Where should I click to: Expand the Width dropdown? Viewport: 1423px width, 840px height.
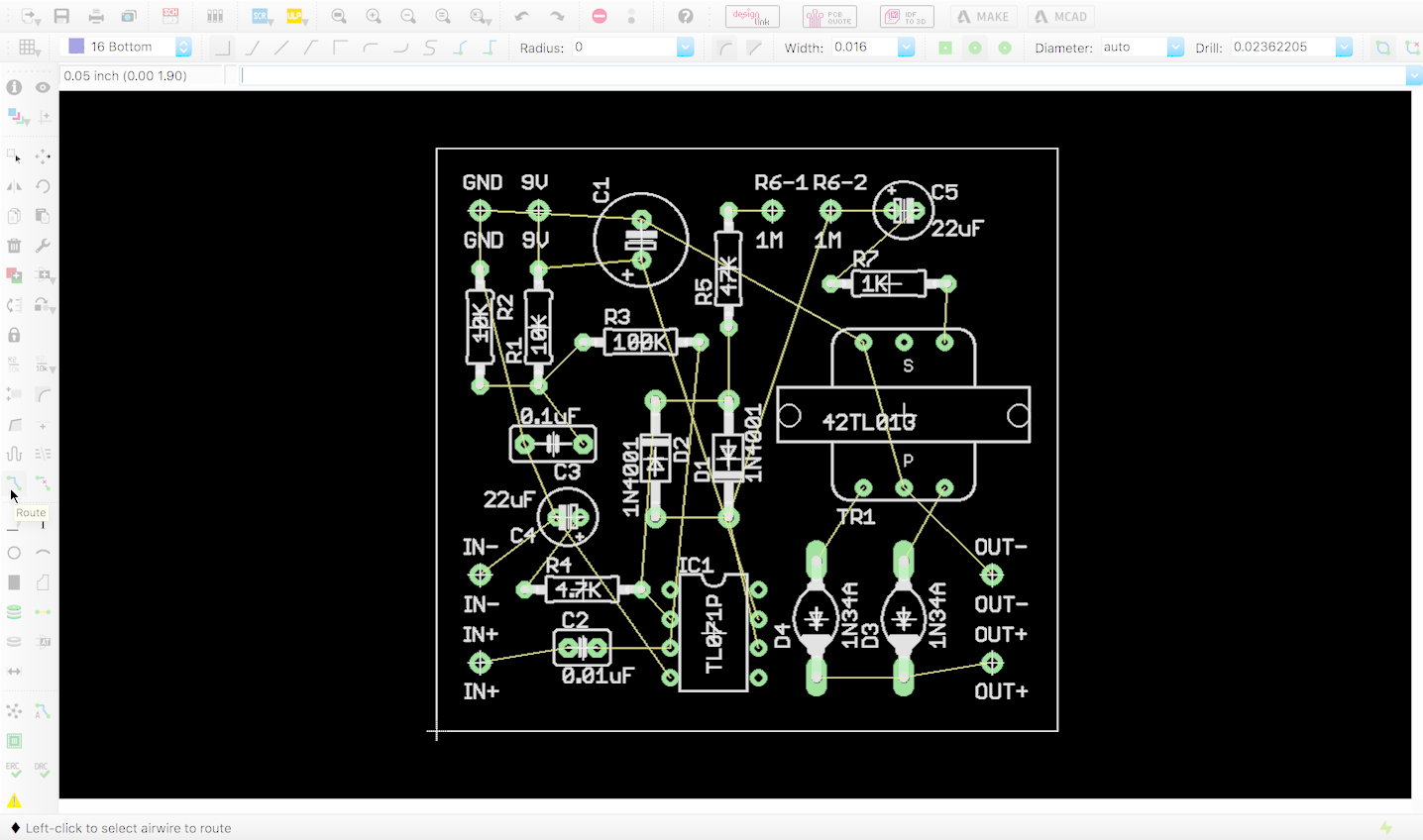[x=906, y=47]
